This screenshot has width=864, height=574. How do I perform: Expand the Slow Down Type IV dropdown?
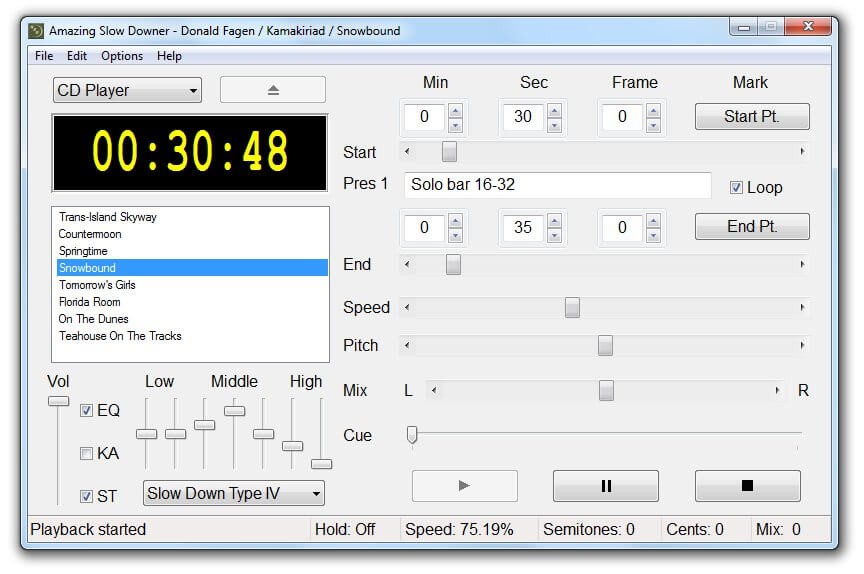tap(235, 493)
